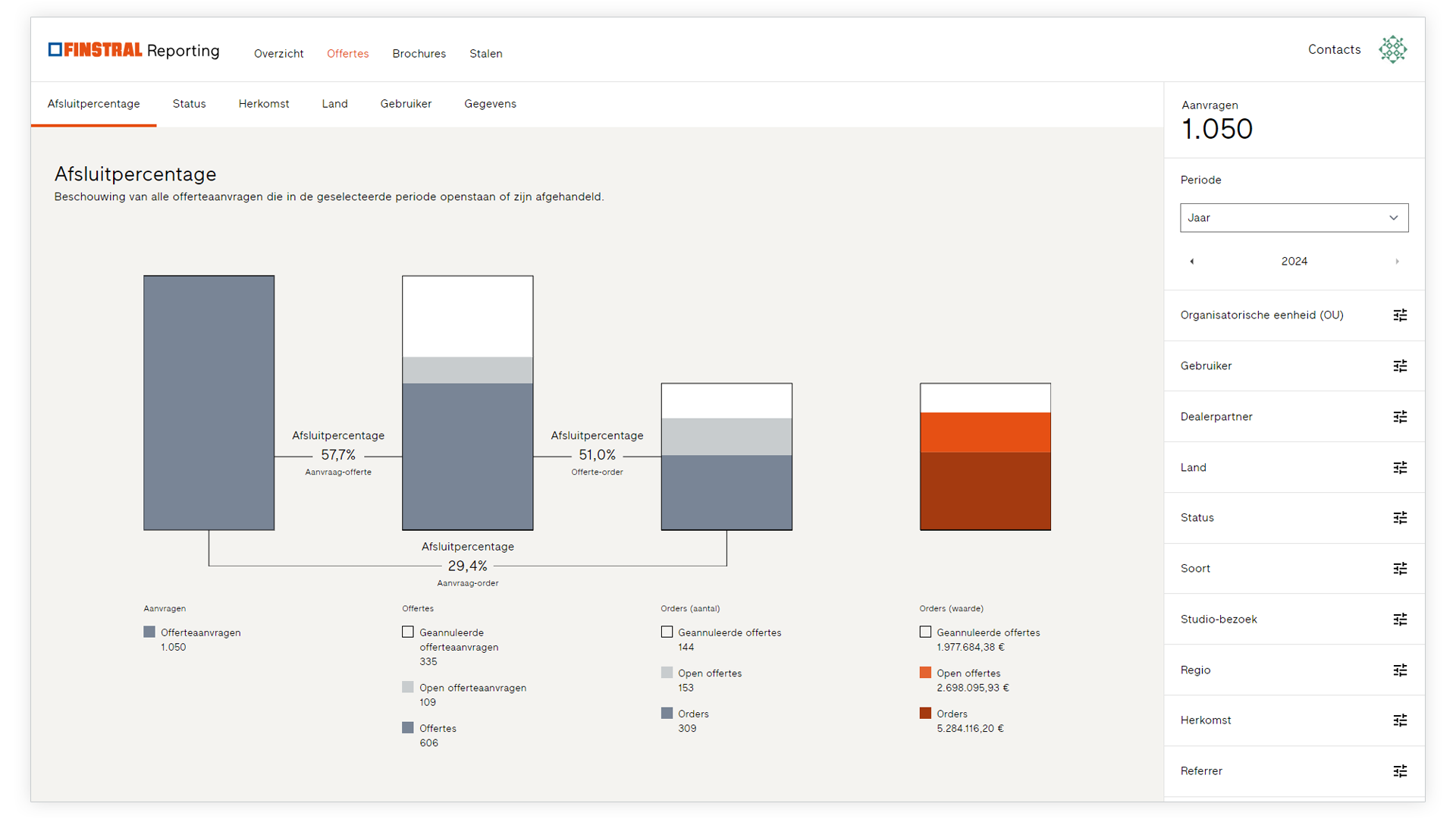Click Open offertes 153 legend swatch
Screen dimensions: 1456x819
pyautogui.click(x=667, y=673)
